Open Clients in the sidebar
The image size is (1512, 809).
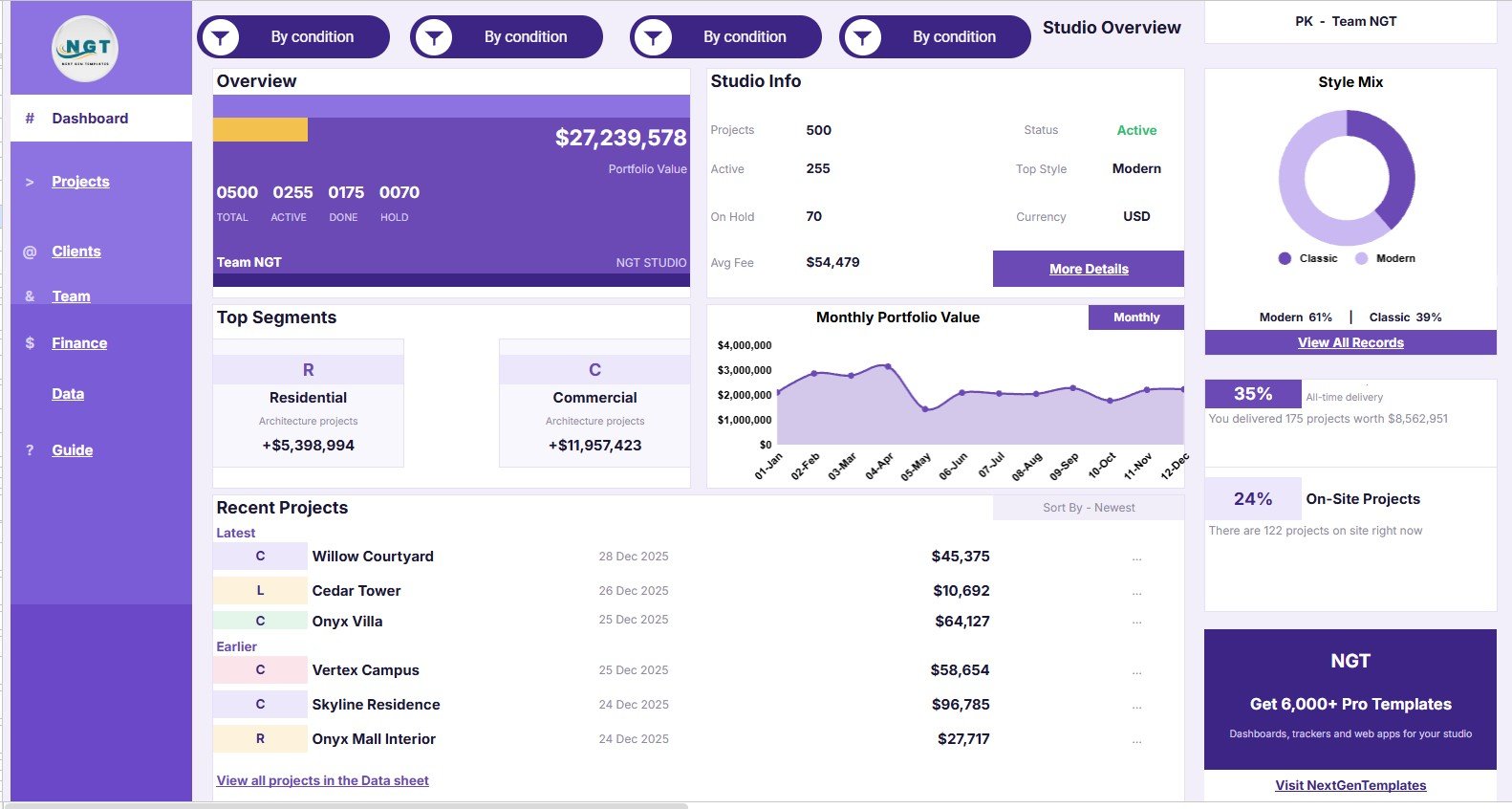(76, 251)
